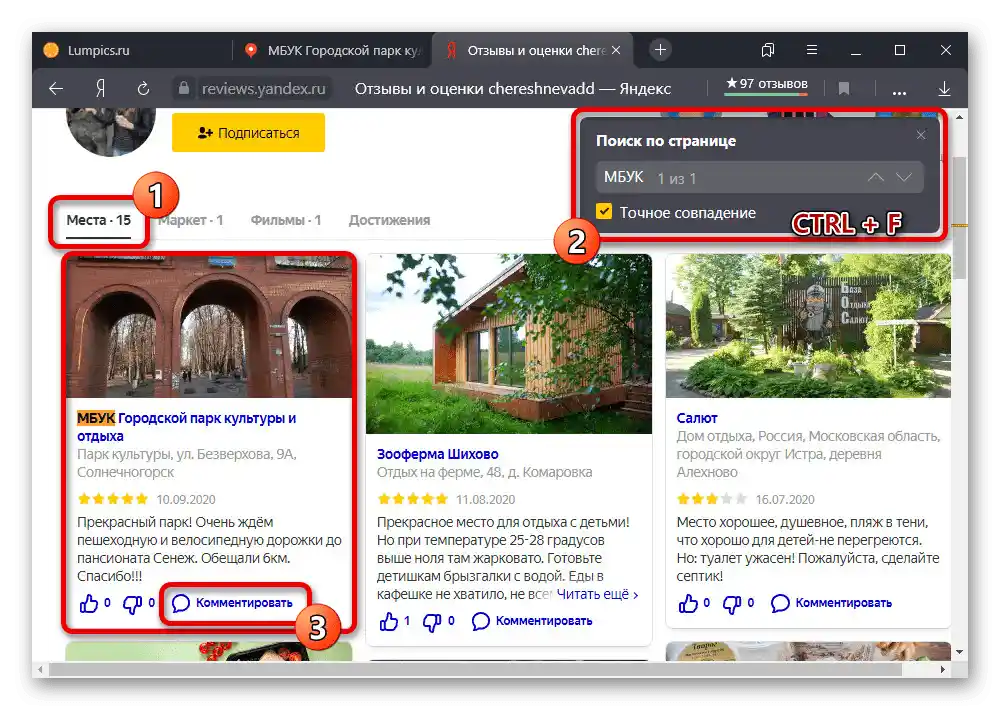Open the Достижения tab

pyautogui.click(x=389, y=221)
